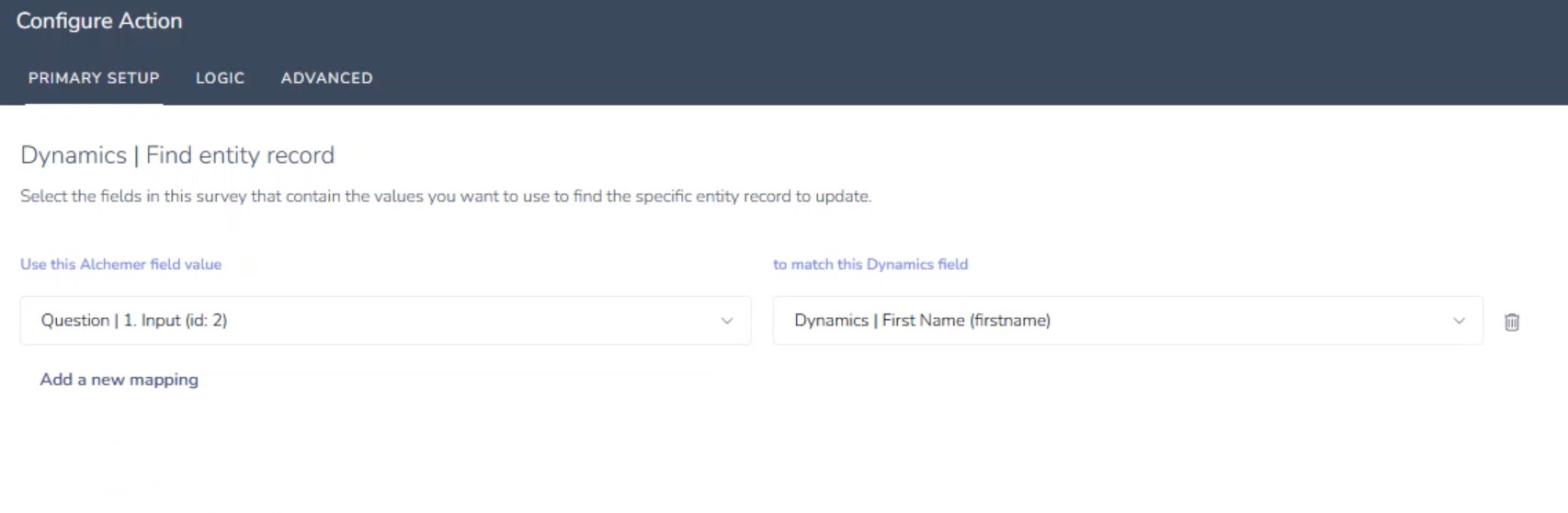Add a new mapping

(119, 380)
